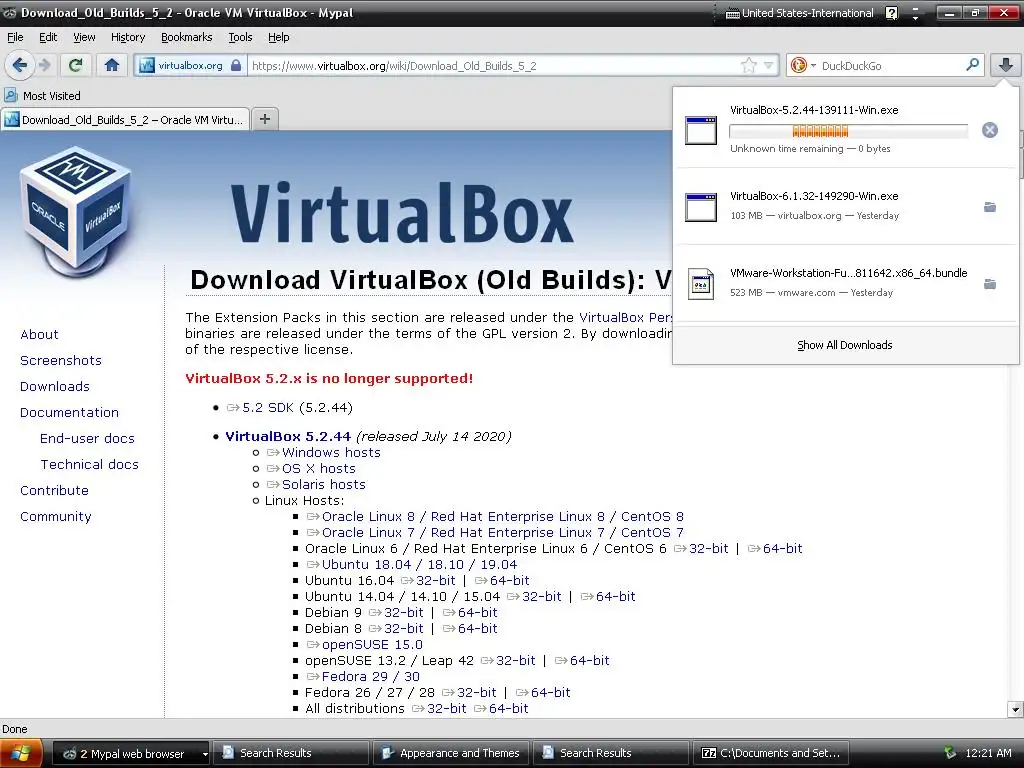
Task: Open the Tools menu
Action: point(240,37)
